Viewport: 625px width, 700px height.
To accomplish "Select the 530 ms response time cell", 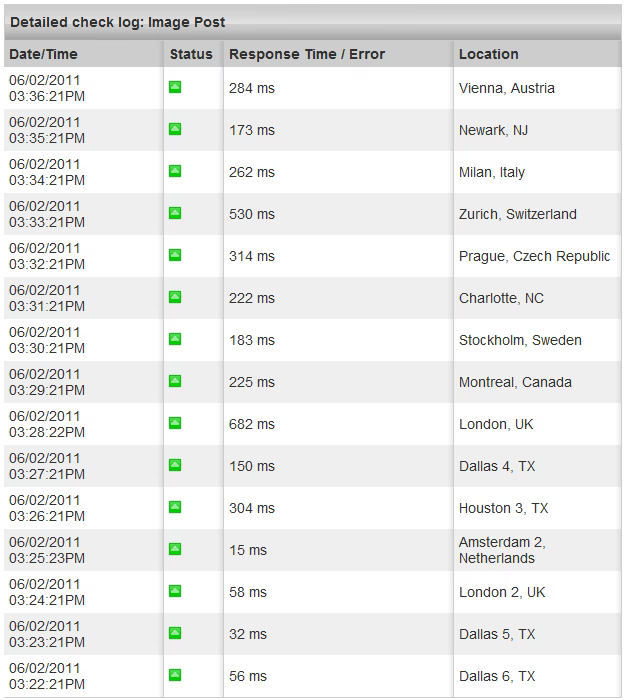I will coord(252,214).
